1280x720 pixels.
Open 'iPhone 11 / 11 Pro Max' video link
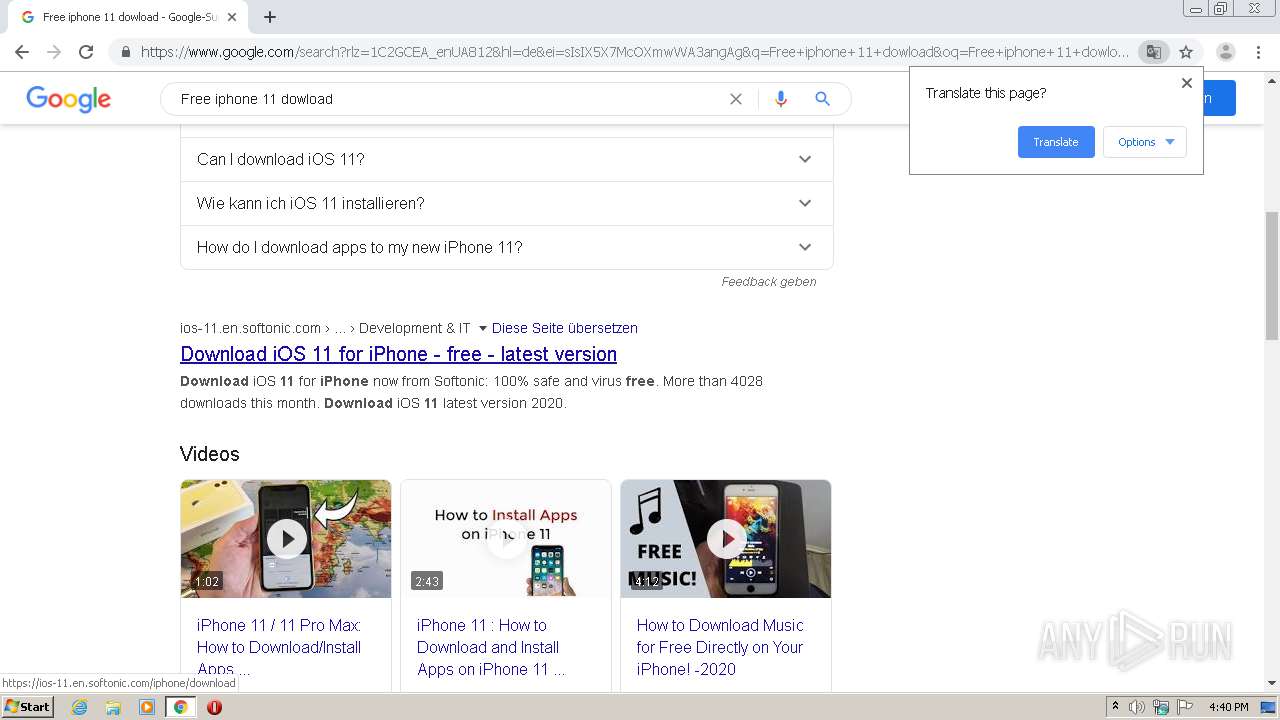click(x=279, y=647)
